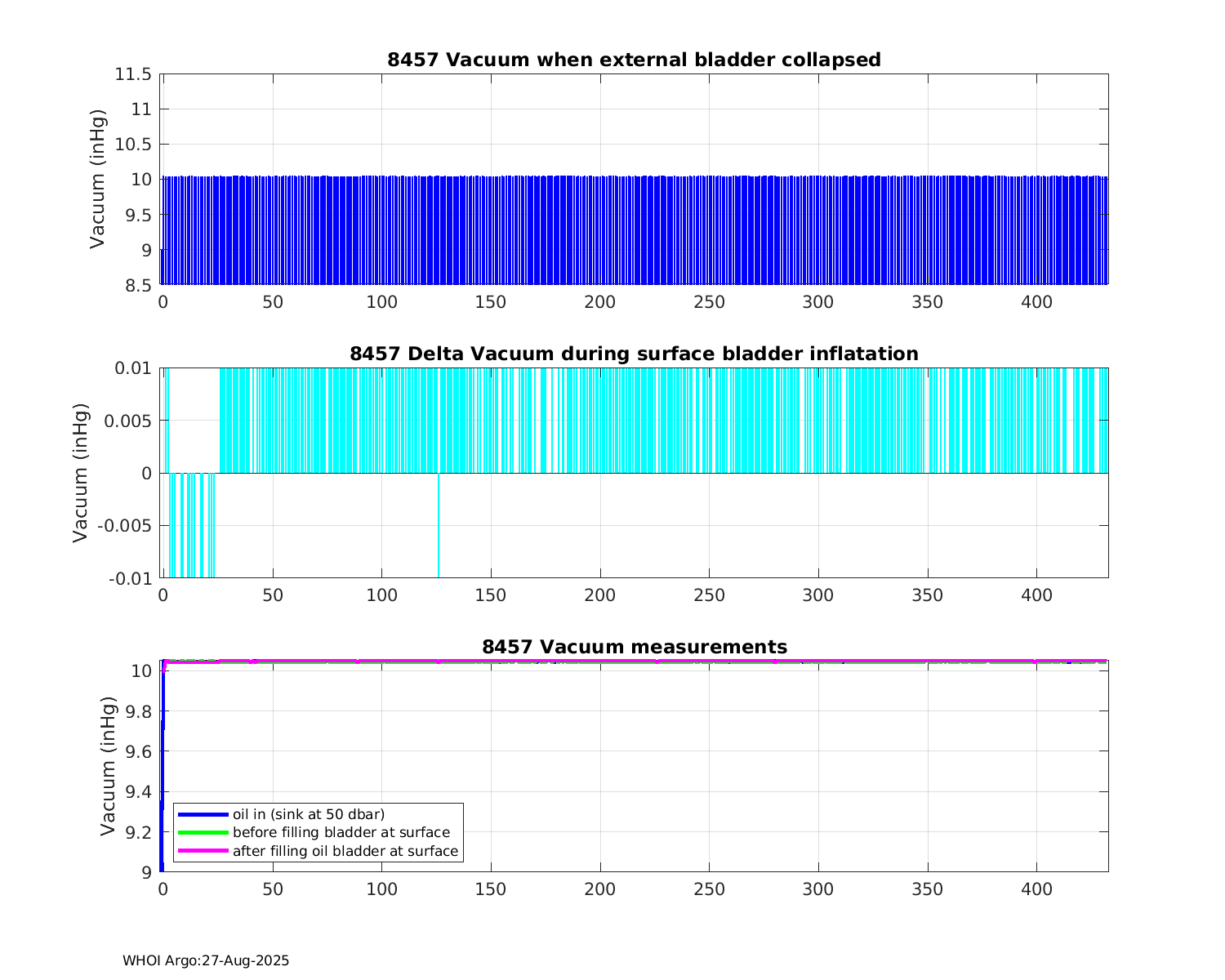Click the 'Delta Vacuum during surface bladder inflatation' title
Screen dimensions: 1225x980
[x=634, y=354]
